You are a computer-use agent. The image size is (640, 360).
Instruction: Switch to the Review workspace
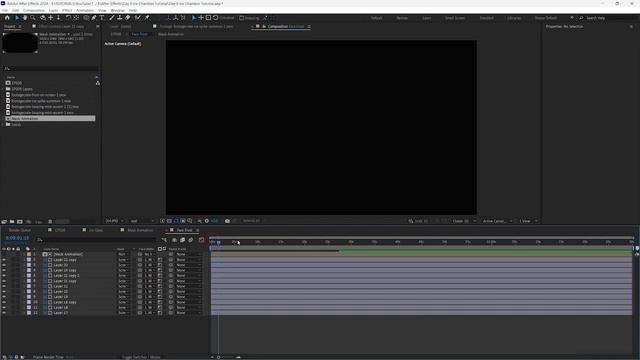pyautogui.click(x=402, y=18)
